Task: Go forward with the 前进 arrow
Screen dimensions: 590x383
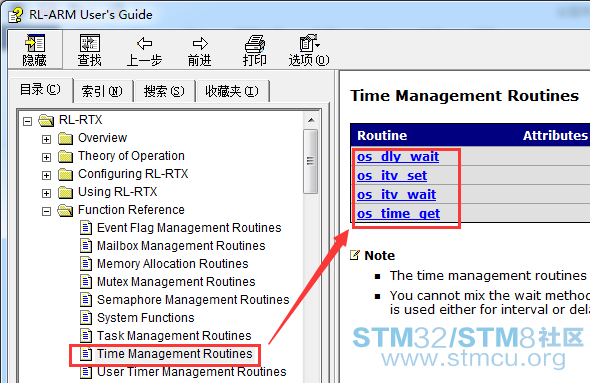Action: (x=200, y=43)
